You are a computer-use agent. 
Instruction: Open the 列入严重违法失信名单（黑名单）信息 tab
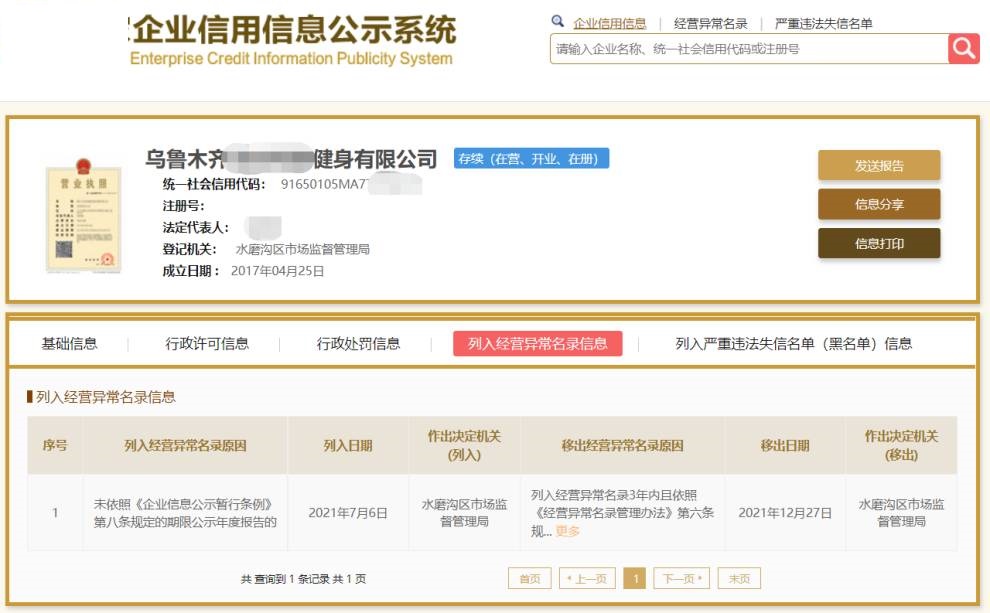[x=793, y=344]
